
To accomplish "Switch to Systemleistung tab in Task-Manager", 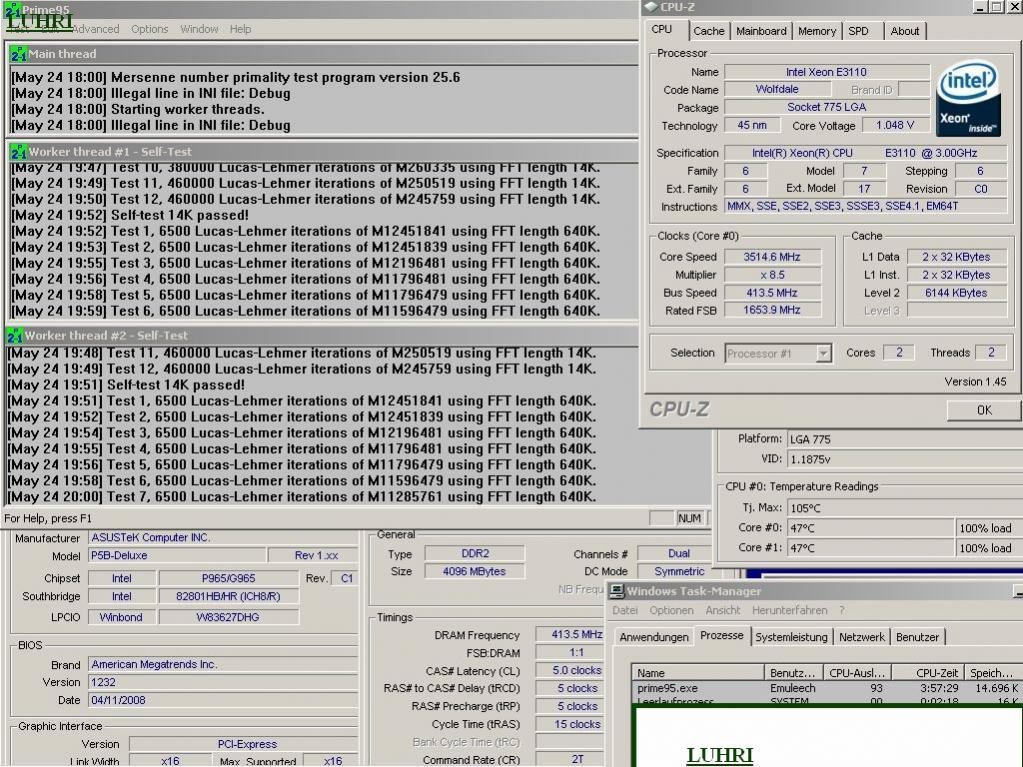I will point(791,637).
